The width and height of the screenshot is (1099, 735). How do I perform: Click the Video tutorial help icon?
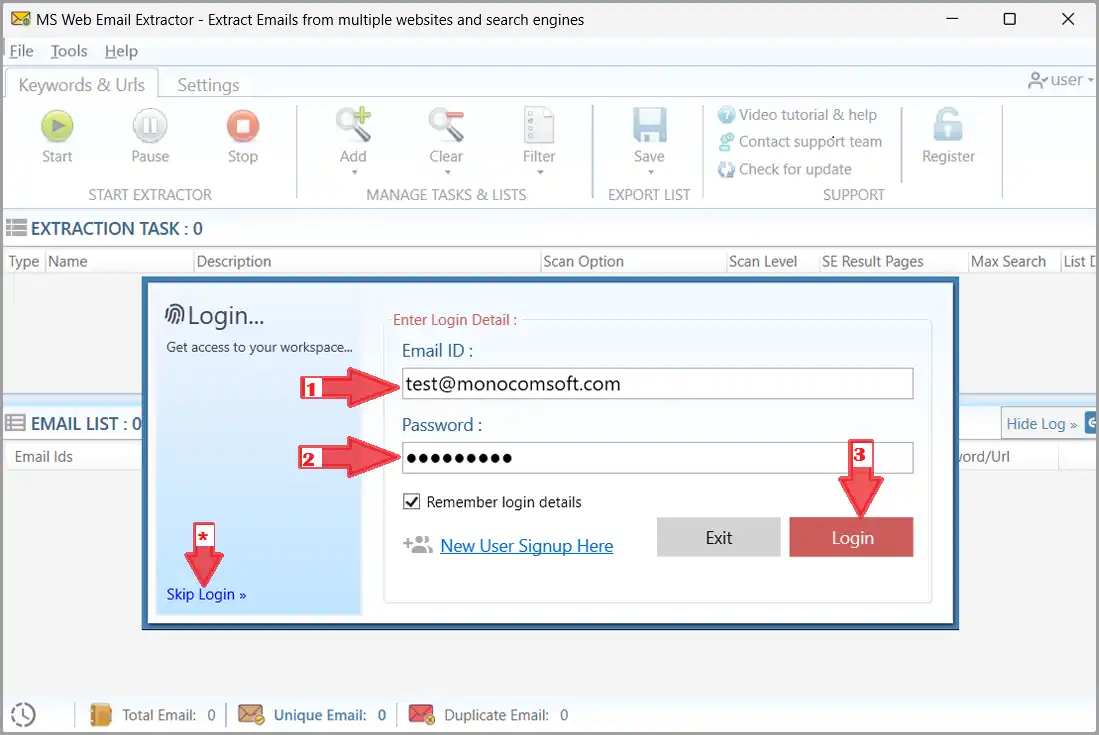pos(726,114)
